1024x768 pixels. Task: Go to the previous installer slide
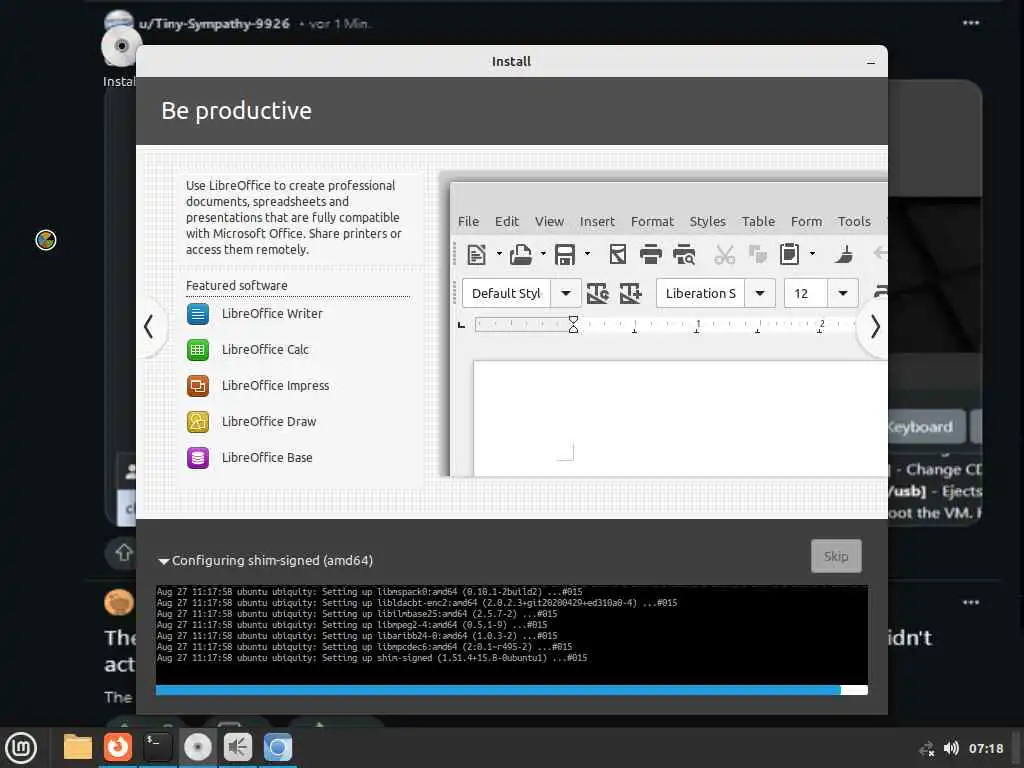(149, 326)
